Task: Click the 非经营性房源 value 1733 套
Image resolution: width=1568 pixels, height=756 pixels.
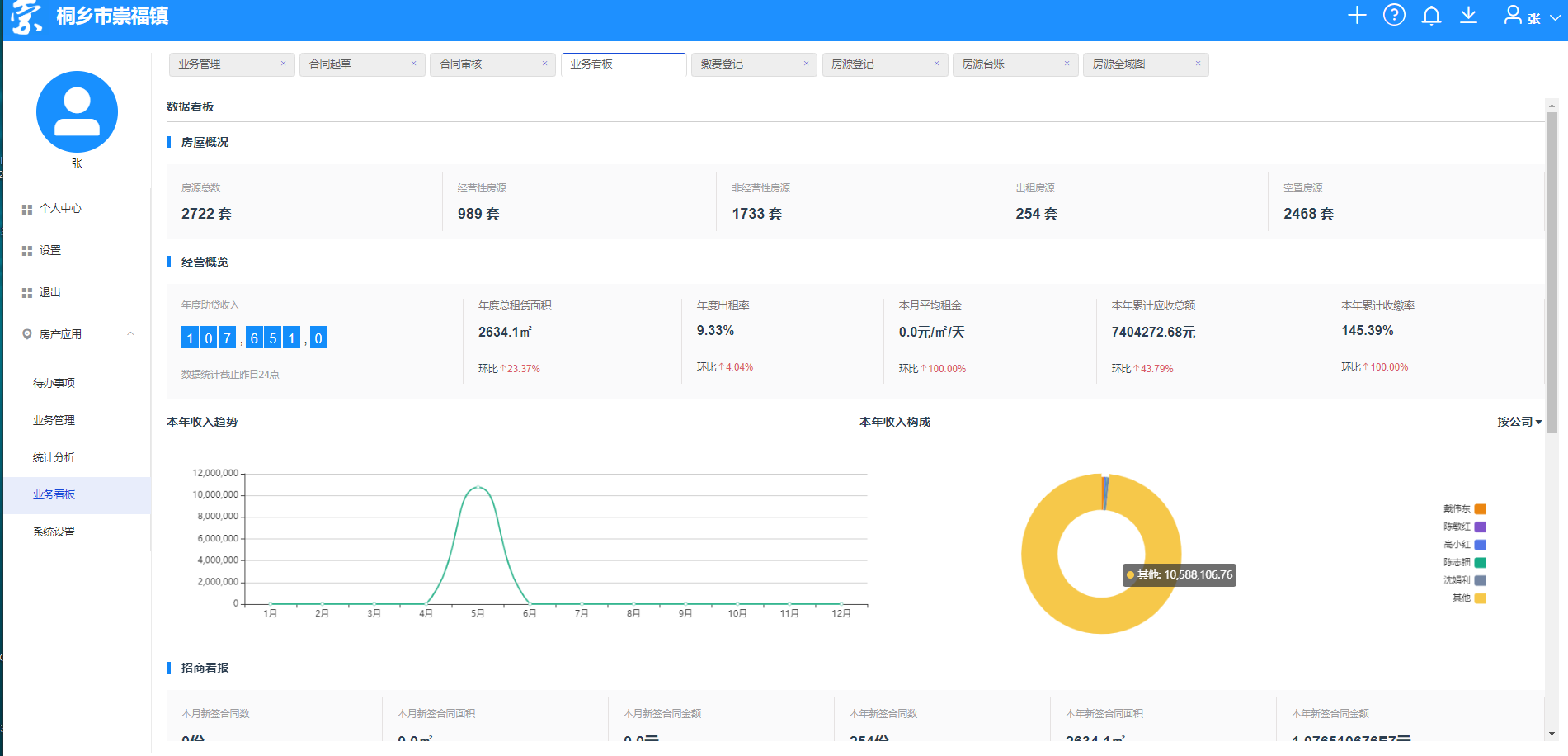Action: (x=756, y=214)
